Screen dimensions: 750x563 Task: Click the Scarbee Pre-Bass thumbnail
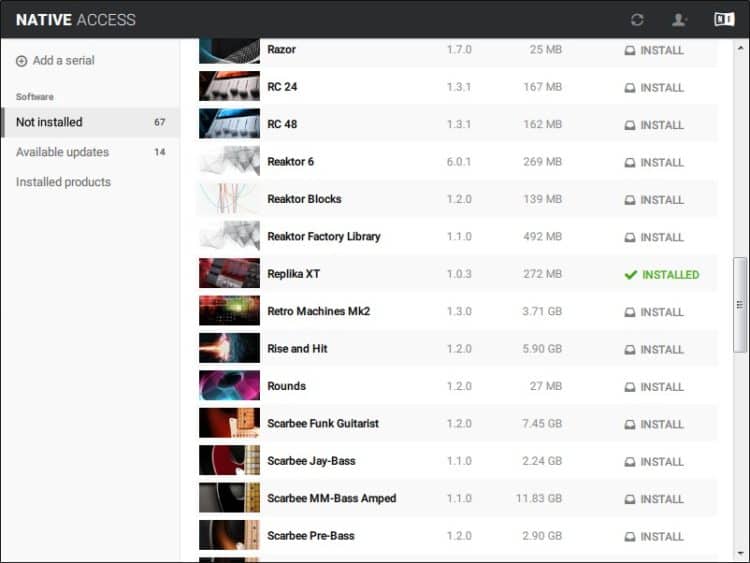(x=229, y=535)
